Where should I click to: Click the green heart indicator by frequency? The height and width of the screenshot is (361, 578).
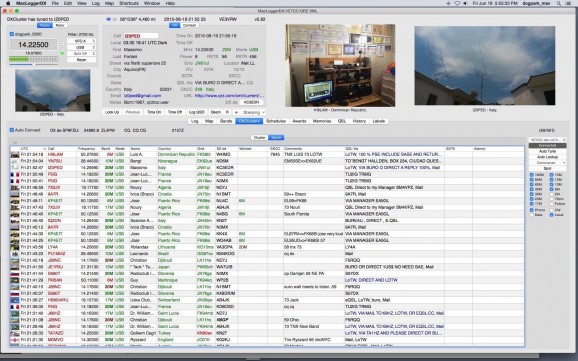(x=62, y=53)
